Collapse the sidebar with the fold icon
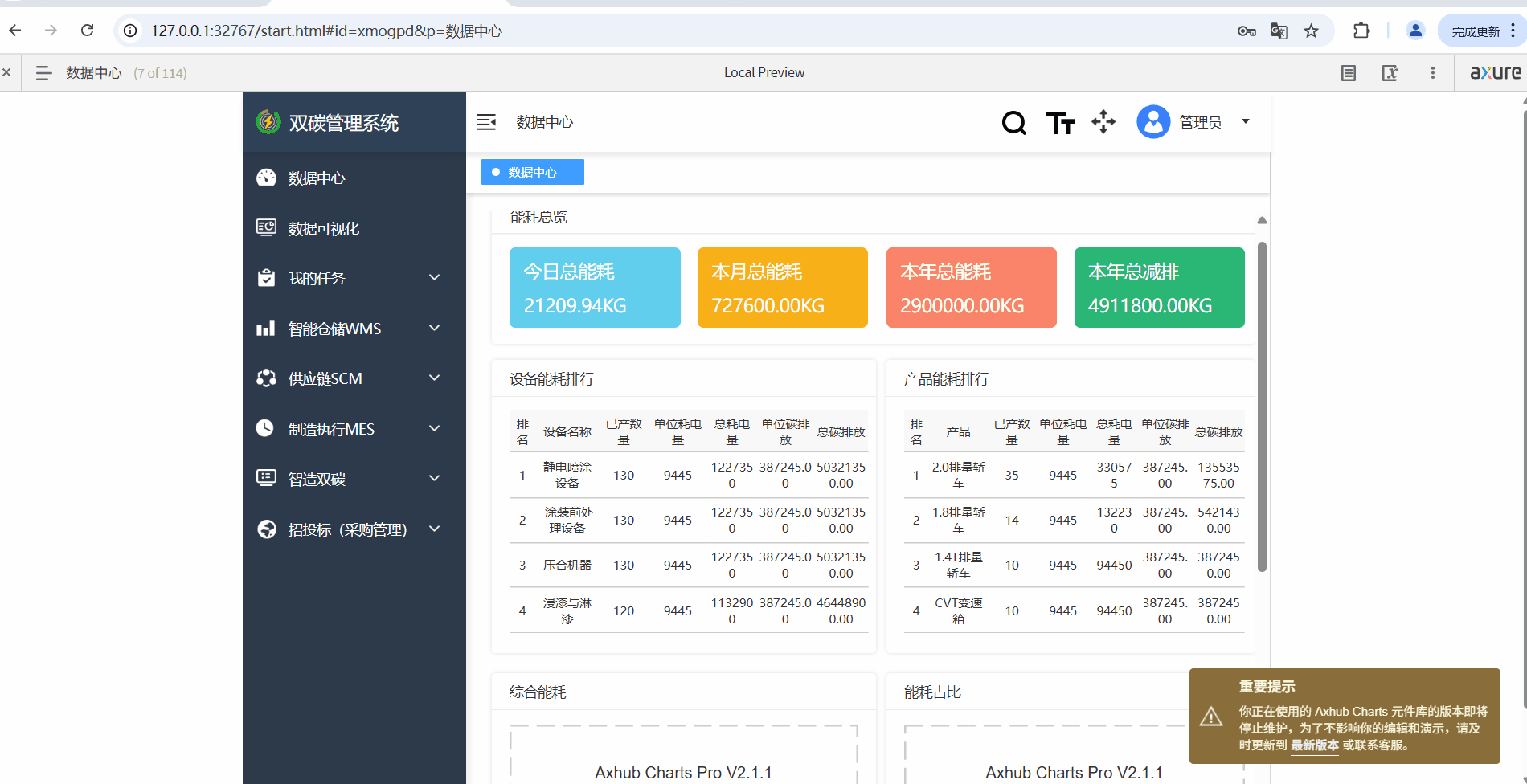1527x784 pixels. (486, 122)
